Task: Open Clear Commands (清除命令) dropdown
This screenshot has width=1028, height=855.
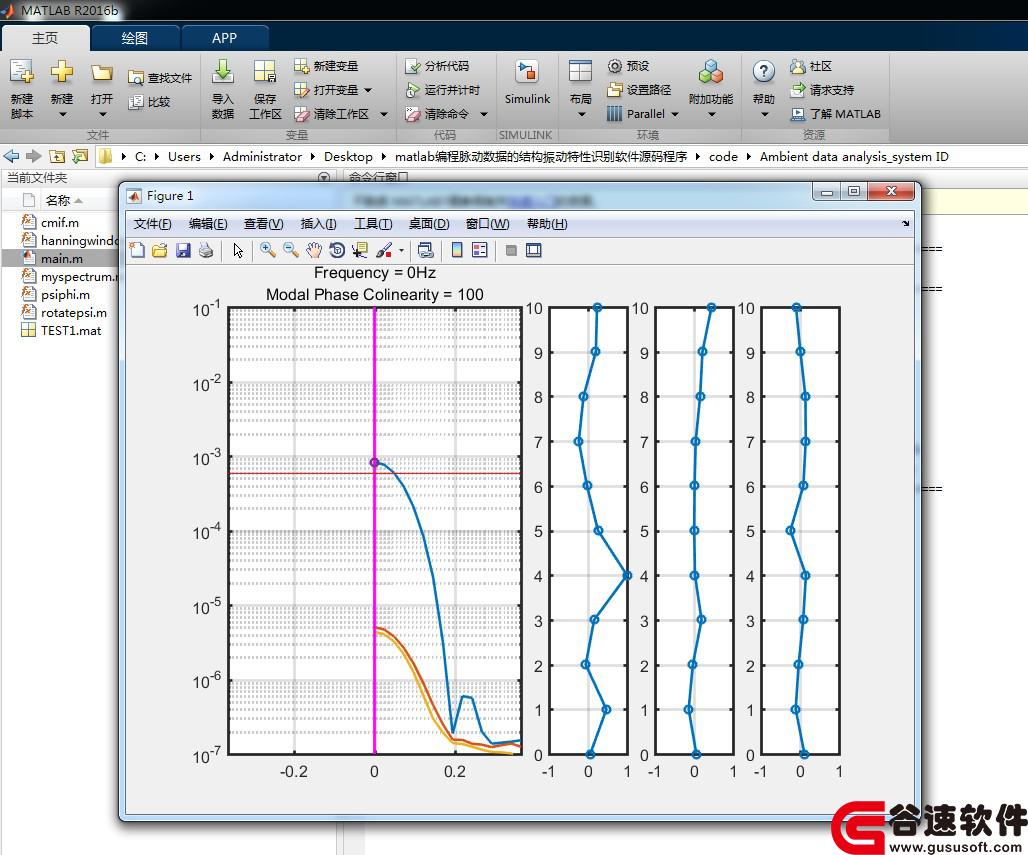Action: click(x=484, y=114)
